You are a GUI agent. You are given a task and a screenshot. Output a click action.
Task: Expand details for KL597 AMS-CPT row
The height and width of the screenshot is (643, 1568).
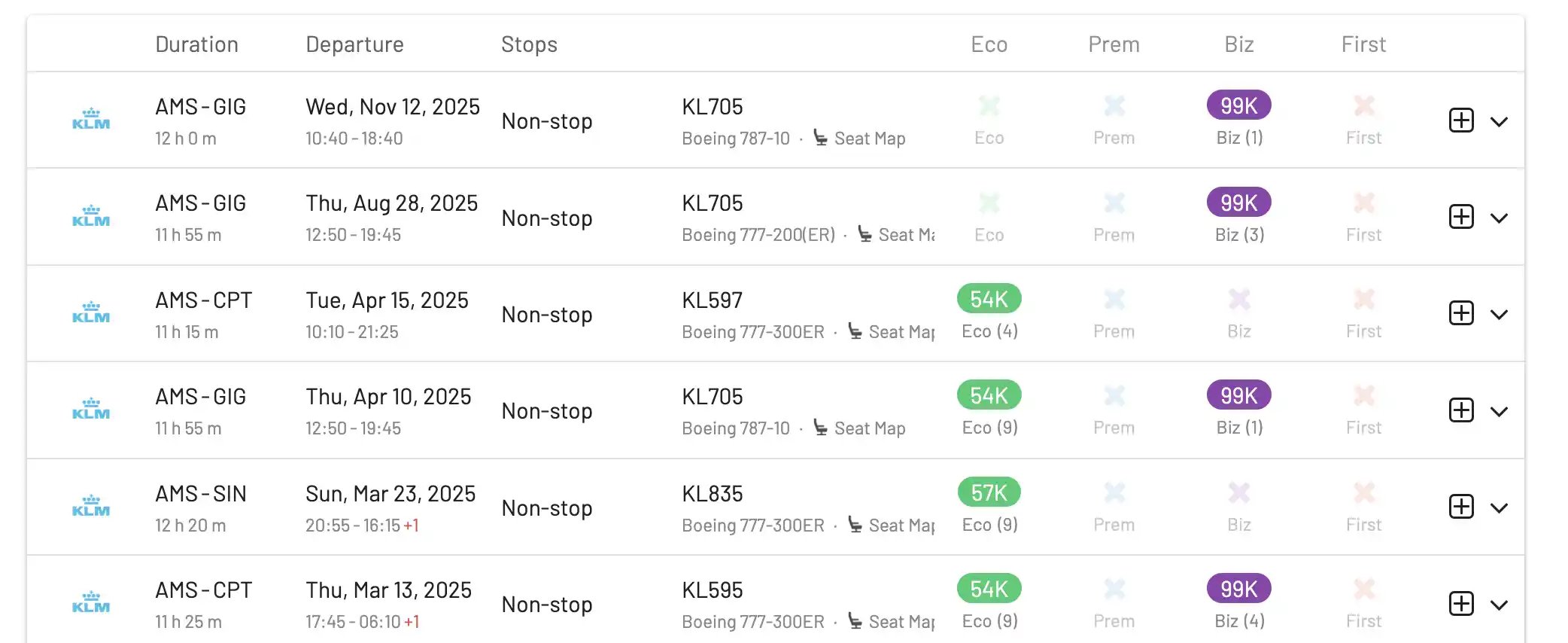coord(1499,315)
